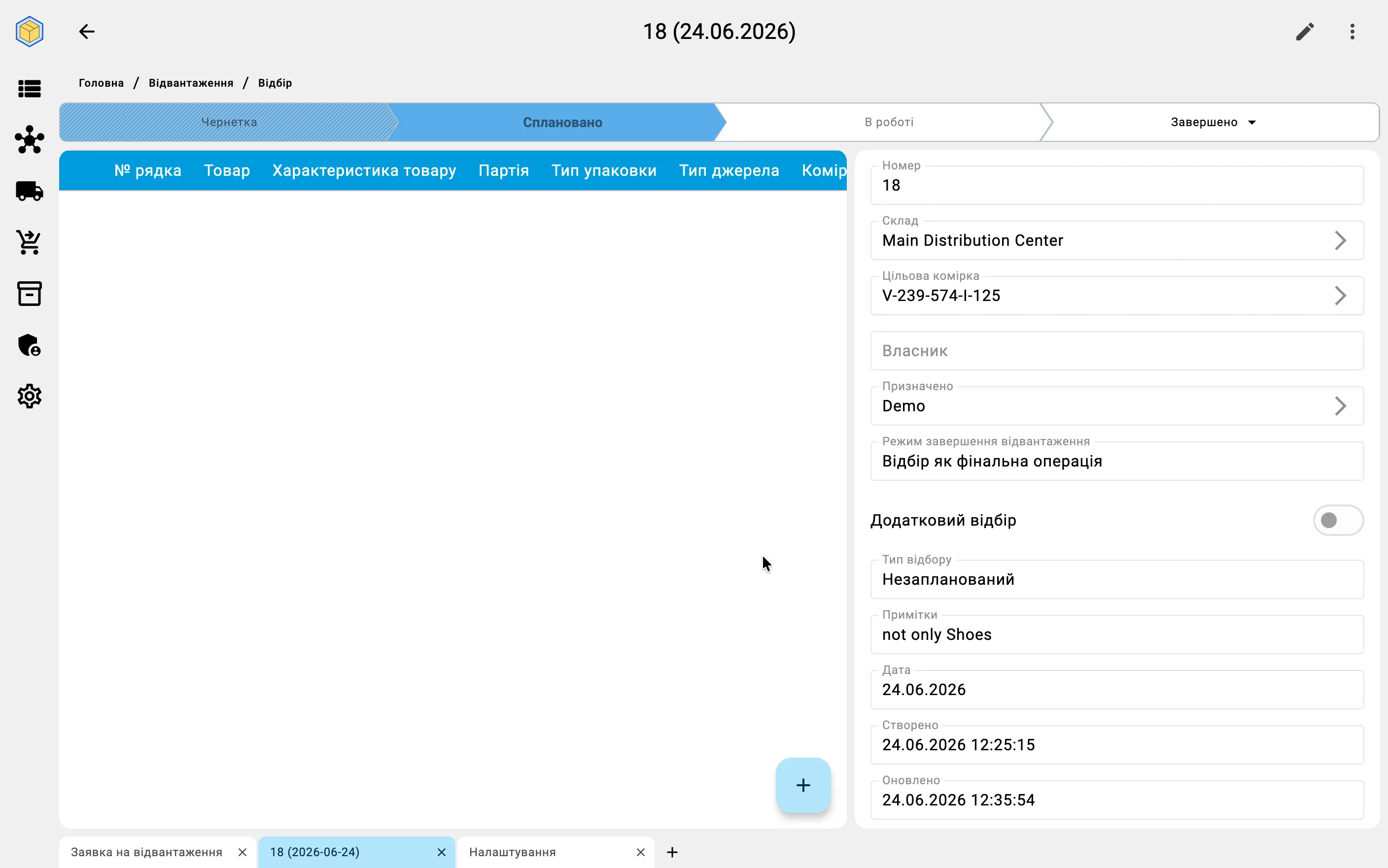Go to Головна breadcrumb
This screenshot has width=1388, height=868.
tap(101, 83)
